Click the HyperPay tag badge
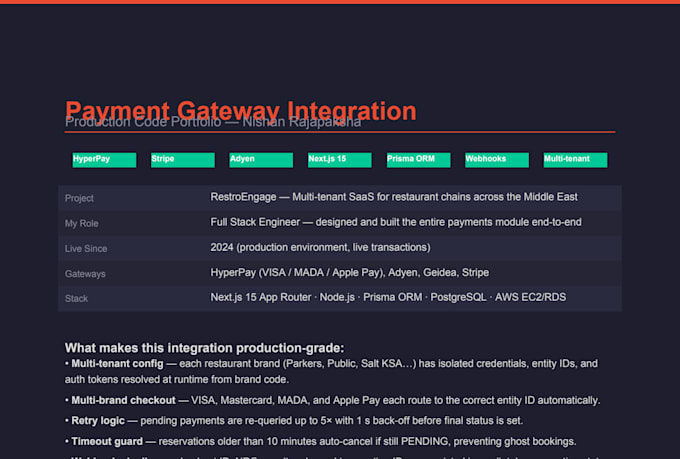This screenshot has height=459, width=680. [104, 160]
